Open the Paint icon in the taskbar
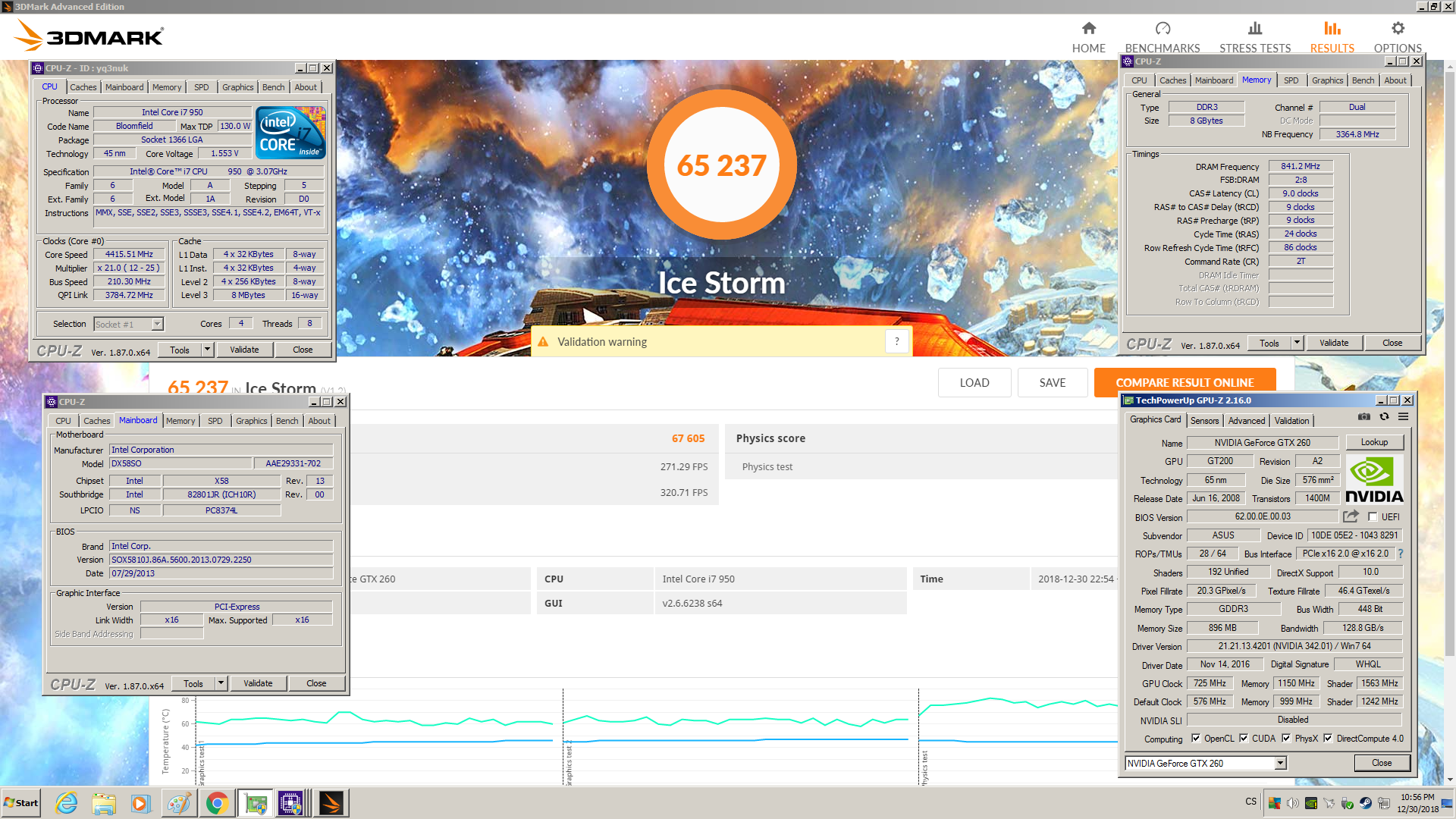Viewport: 1456px width, 819px height. (178, 803)
